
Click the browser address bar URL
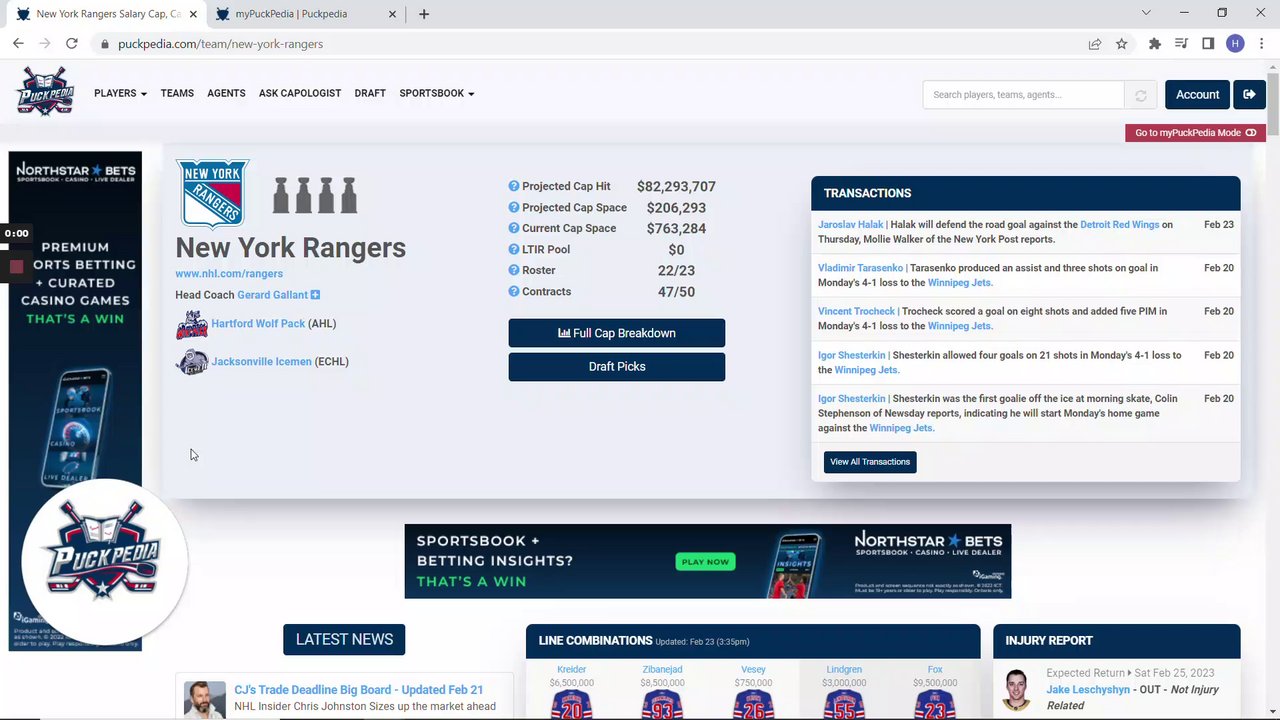click(220, 44)
